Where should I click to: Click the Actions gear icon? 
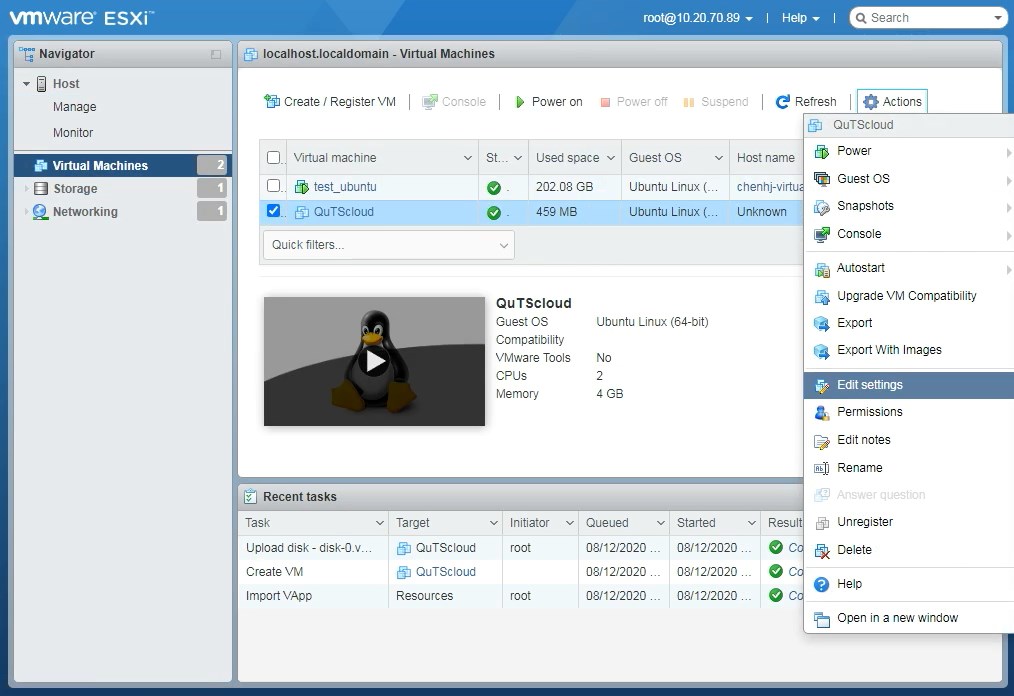pos(871,102)
